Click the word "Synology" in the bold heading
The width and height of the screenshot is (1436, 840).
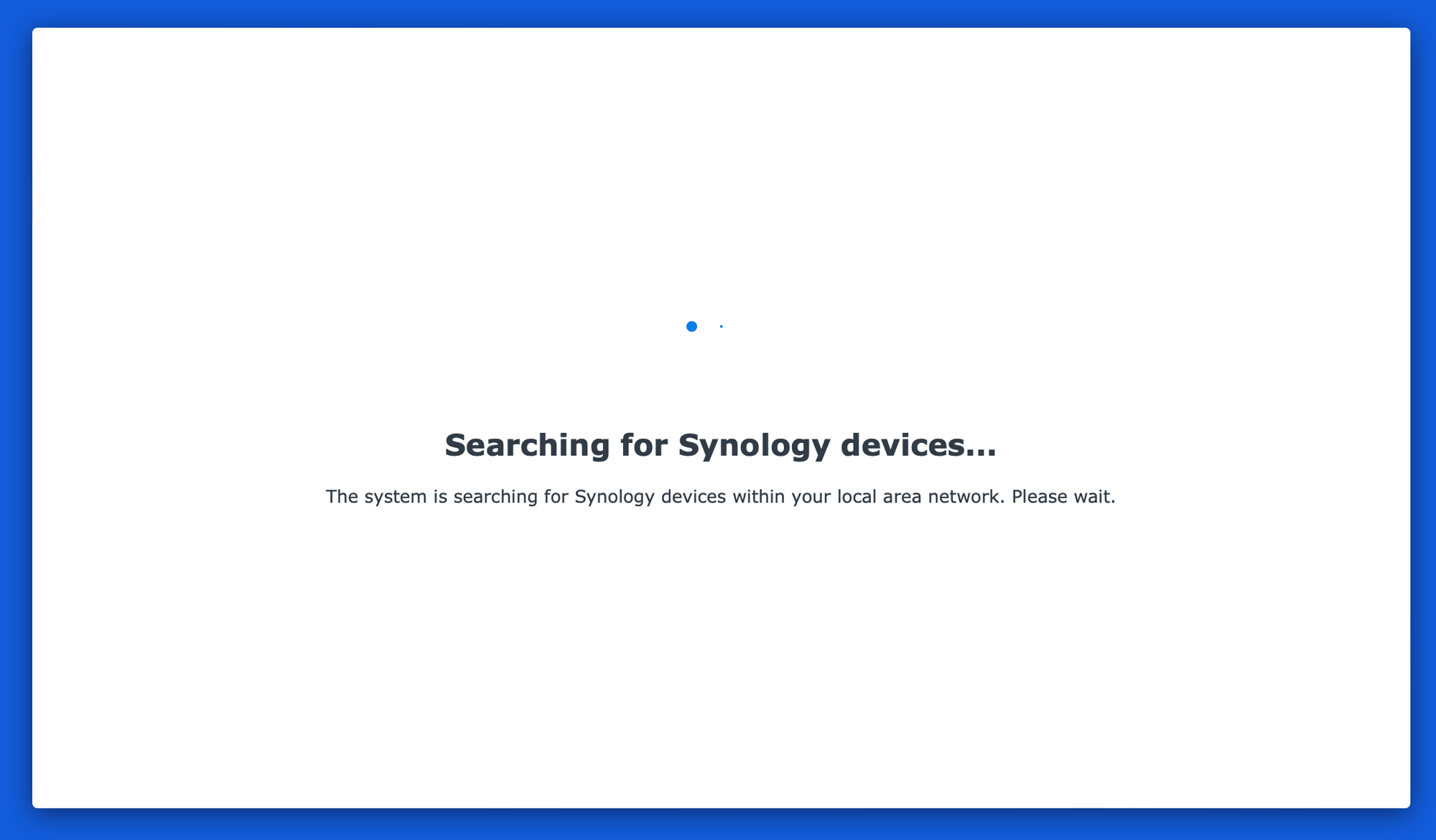pos(754,445)
